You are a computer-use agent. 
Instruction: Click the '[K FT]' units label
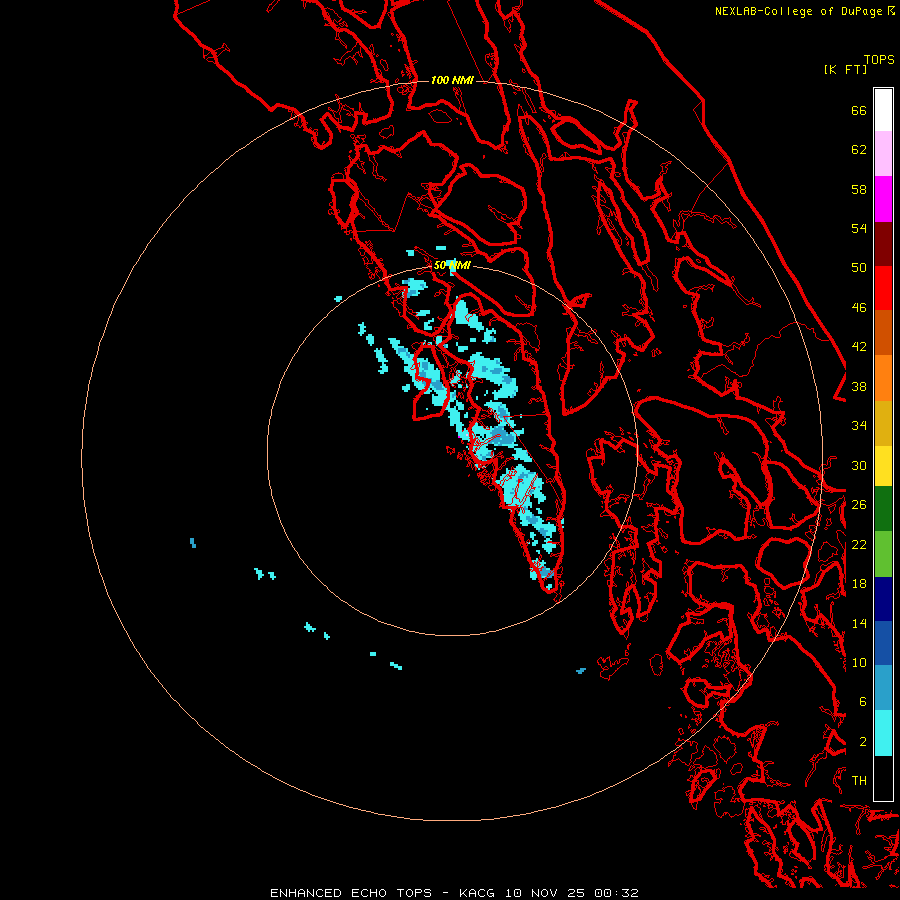coord(845,69)
